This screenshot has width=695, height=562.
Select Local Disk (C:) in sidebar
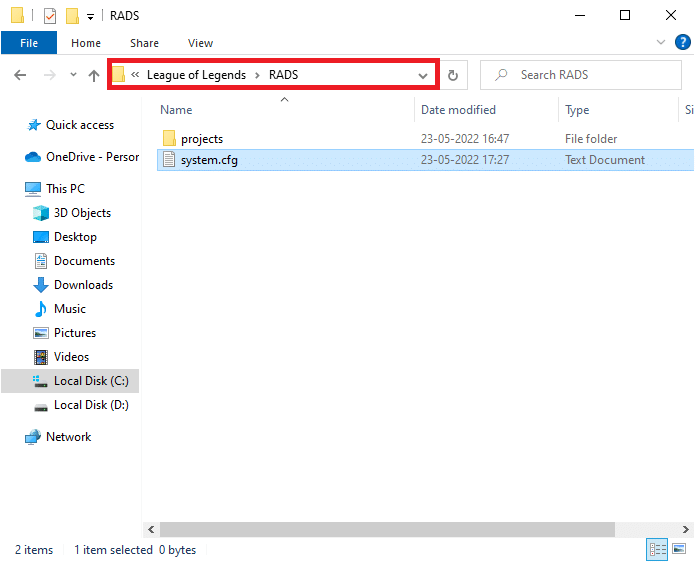click(70, 381)
